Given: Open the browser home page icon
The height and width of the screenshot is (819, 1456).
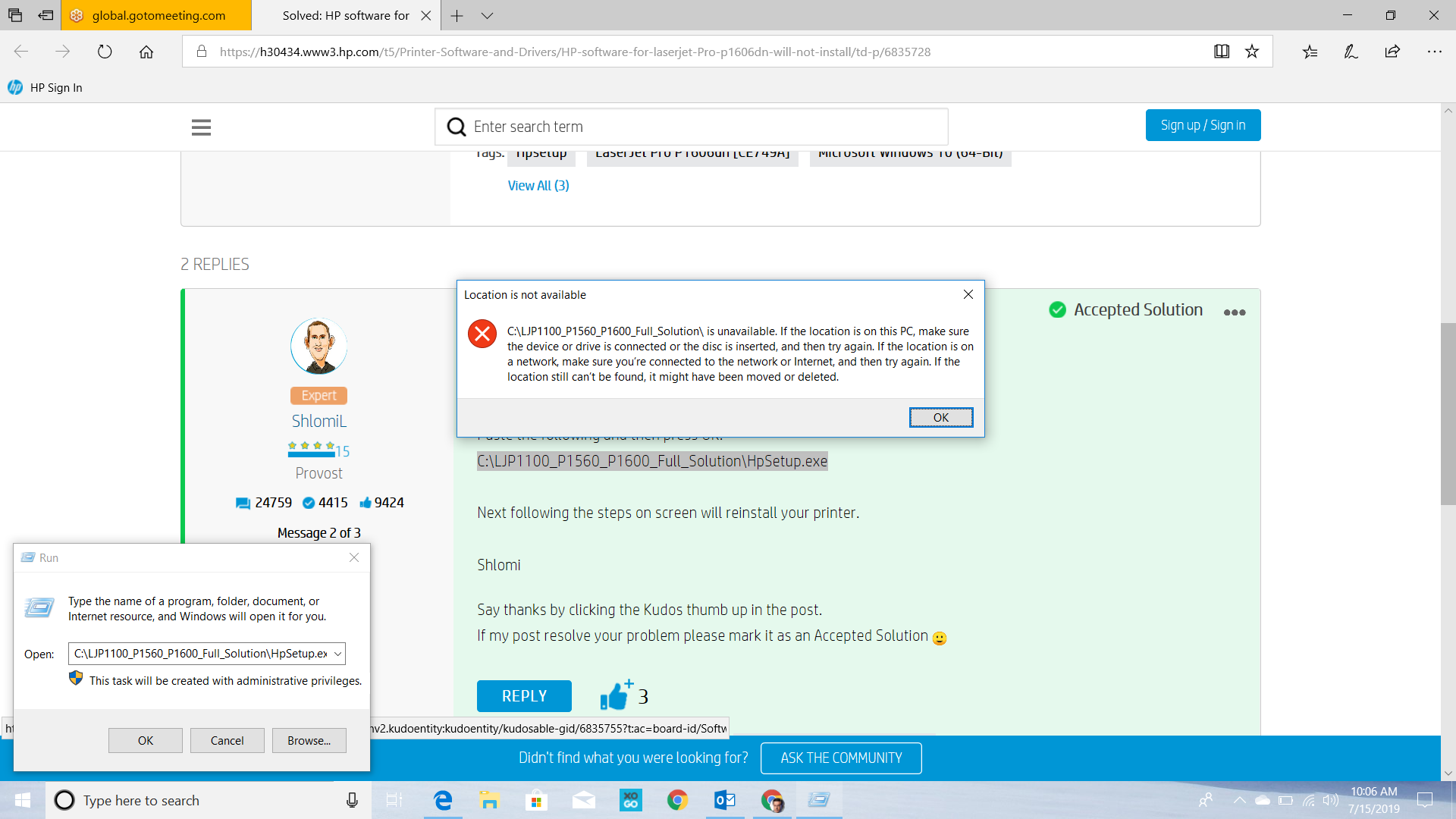Looking at the screenshot, I should point(146,52).
